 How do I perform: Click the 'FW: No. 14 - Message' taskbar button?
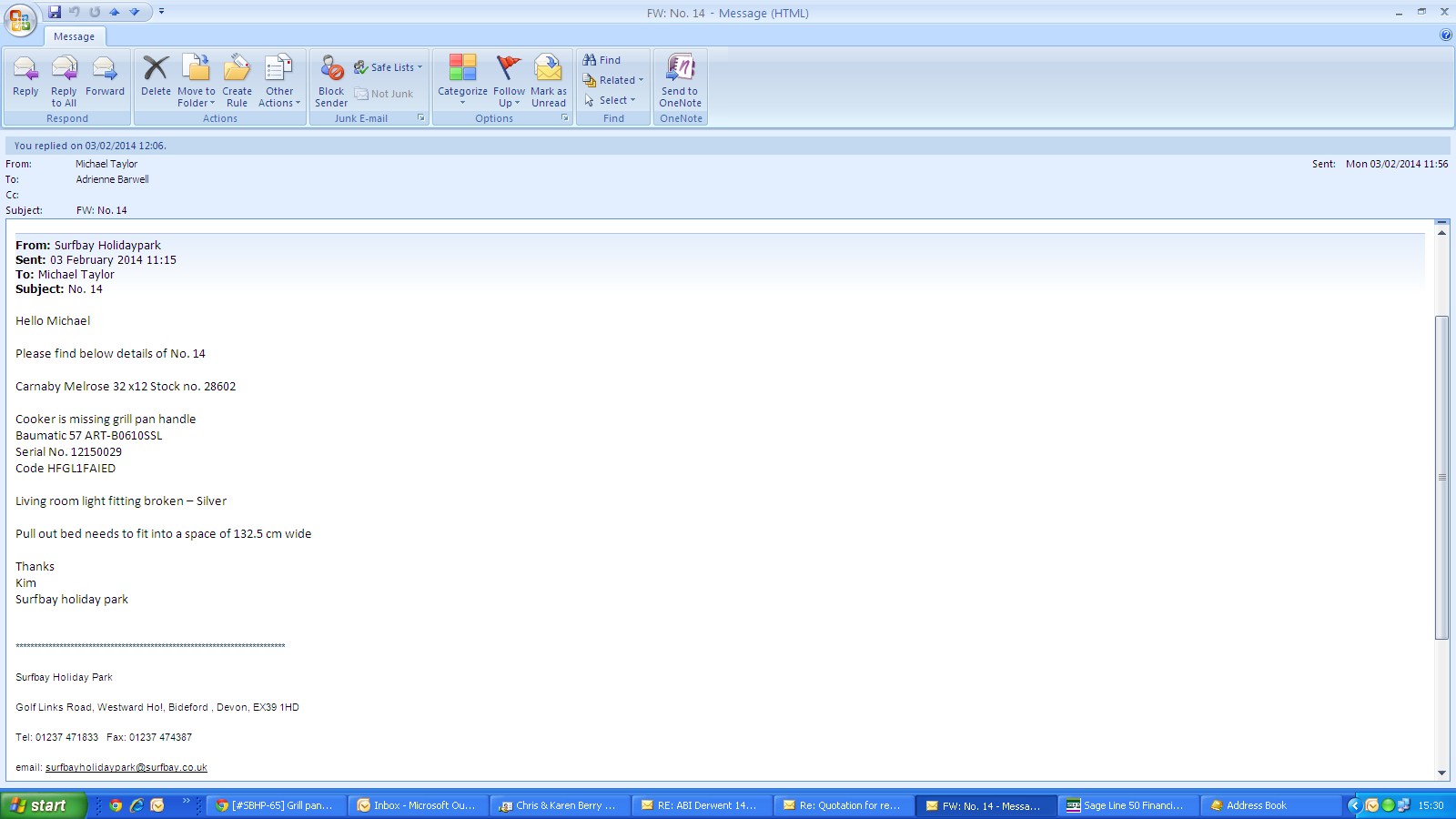pyautogui.click(x=986, y=805)
